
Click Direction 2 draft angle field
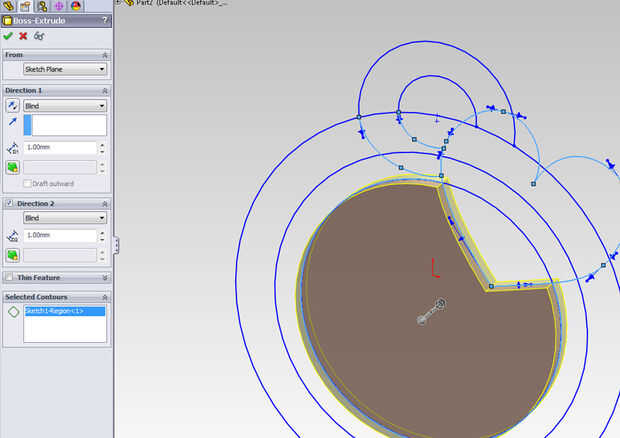coord(60,255)
